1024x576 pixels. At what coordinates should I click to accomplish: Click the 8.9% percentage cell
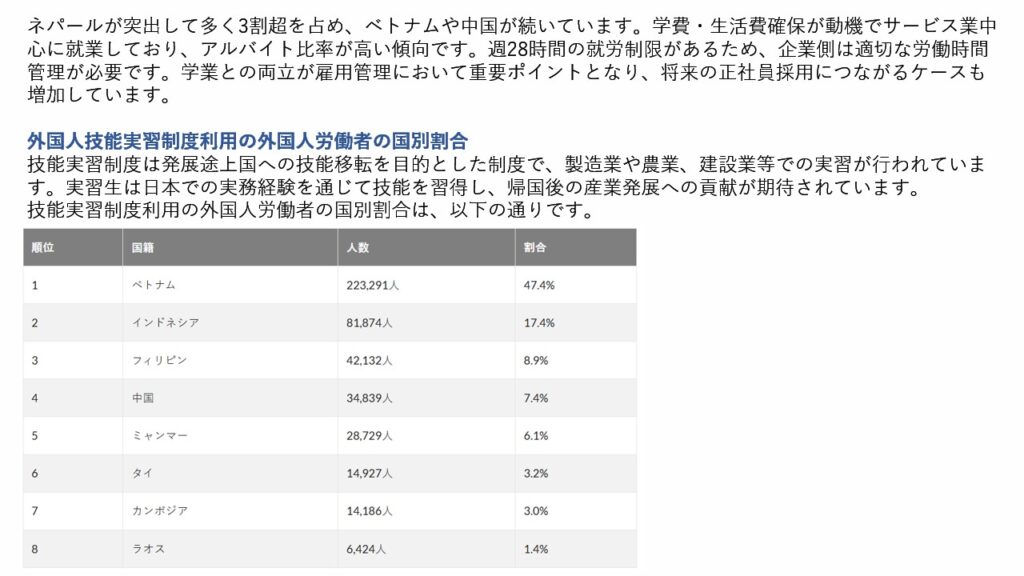pyautogui.click(x=575, y=360)
